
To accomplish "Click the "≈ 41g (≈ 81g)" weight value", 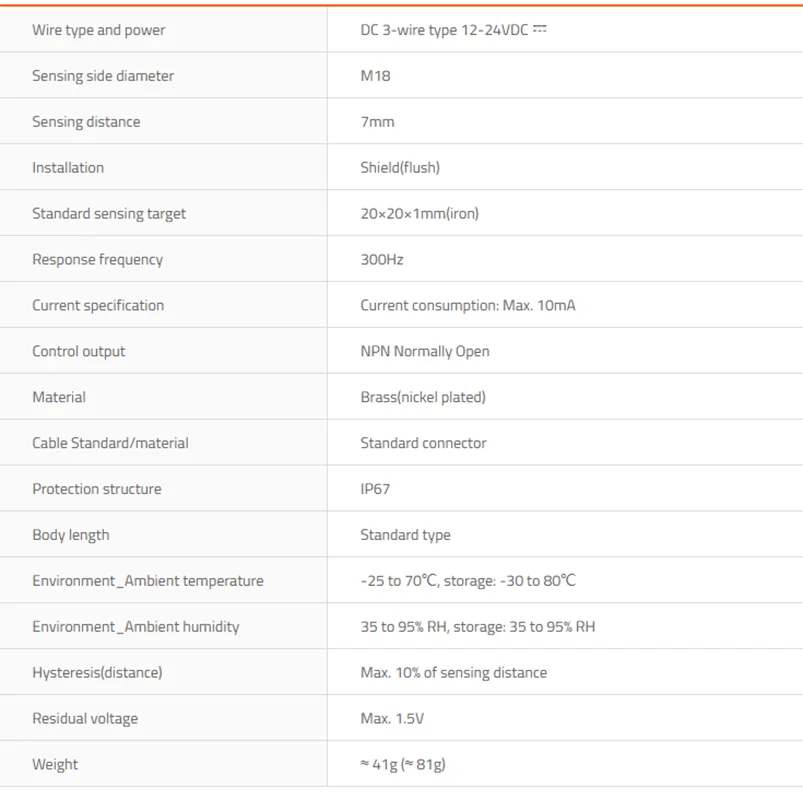I will (403, 765).
